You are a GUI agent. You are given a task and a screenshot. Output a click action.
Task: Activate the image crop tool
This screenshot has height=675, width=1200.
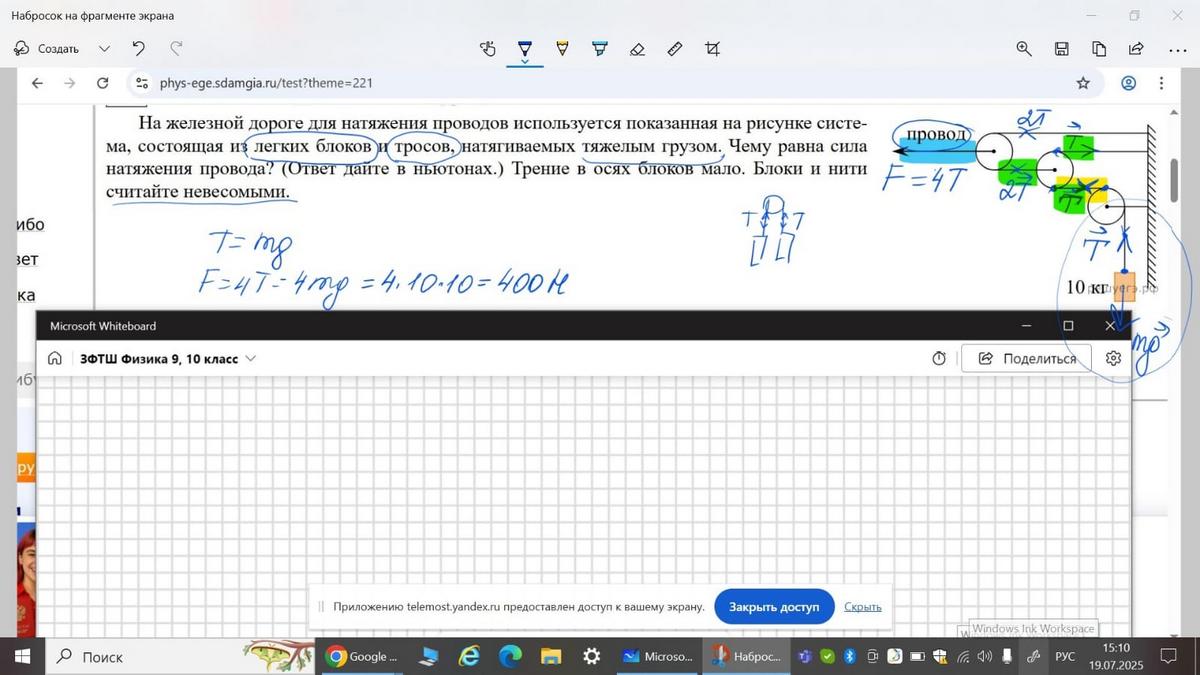(x=712, y=49)
